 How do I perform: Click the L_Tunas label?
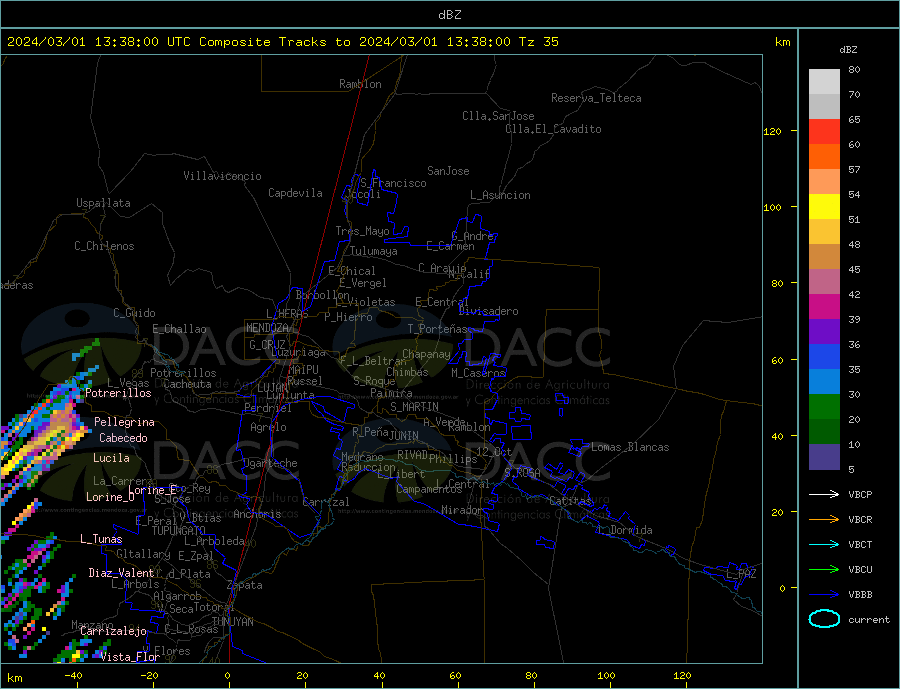coord(101,539)
